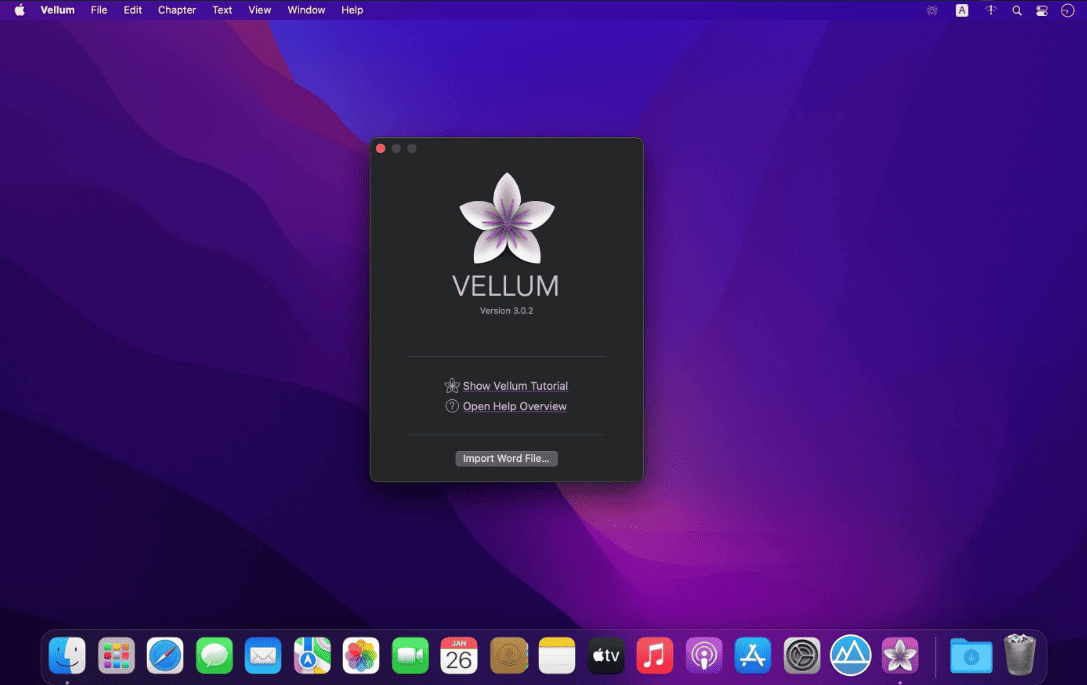Open System Preferences from the Dock
1087x685 pixels.
pyautogui.click(x=802, y=655)
